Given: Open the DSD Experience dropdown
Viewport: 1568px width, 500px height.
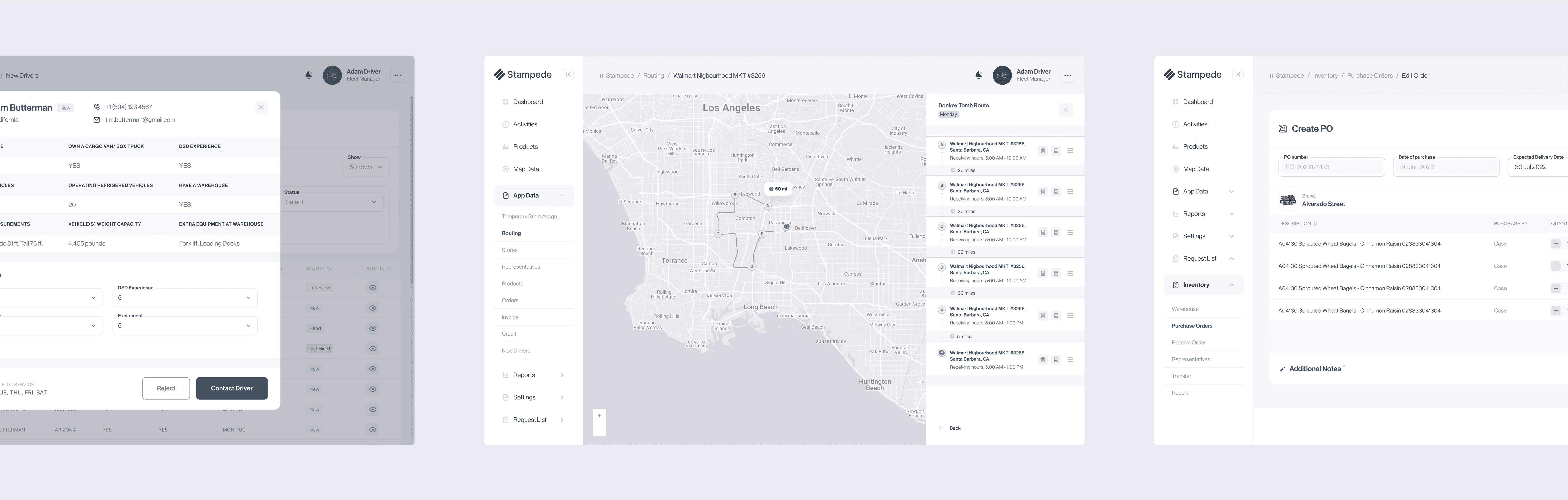Looking at the screenshot, I should [185, 297].
